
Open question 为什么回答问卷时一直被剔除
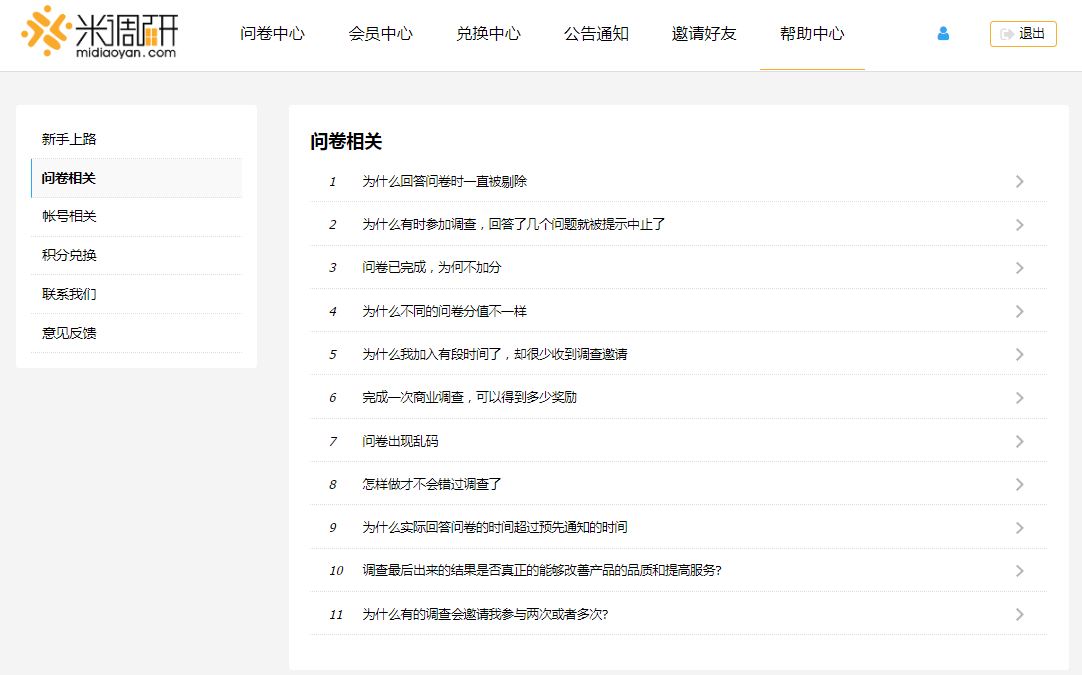coord(444,182)
